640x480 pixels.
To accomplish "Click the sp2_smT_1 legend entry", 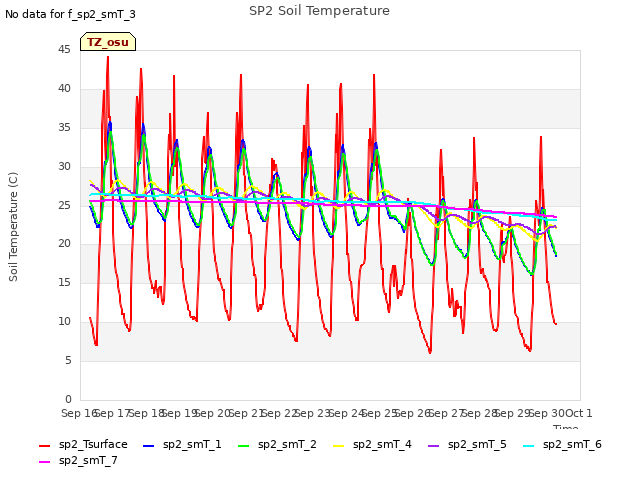I will coord(182,444).
